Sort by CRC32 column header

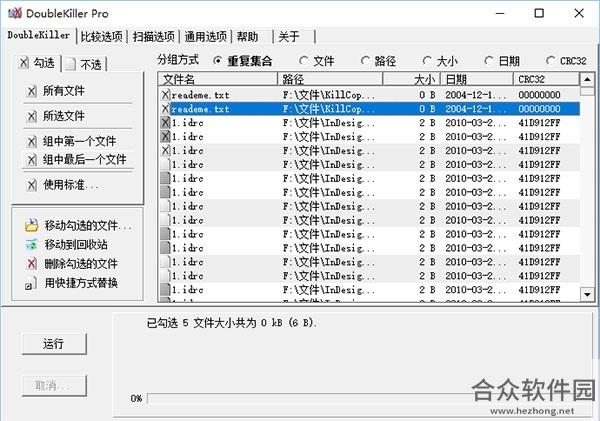tap(546, 79)
